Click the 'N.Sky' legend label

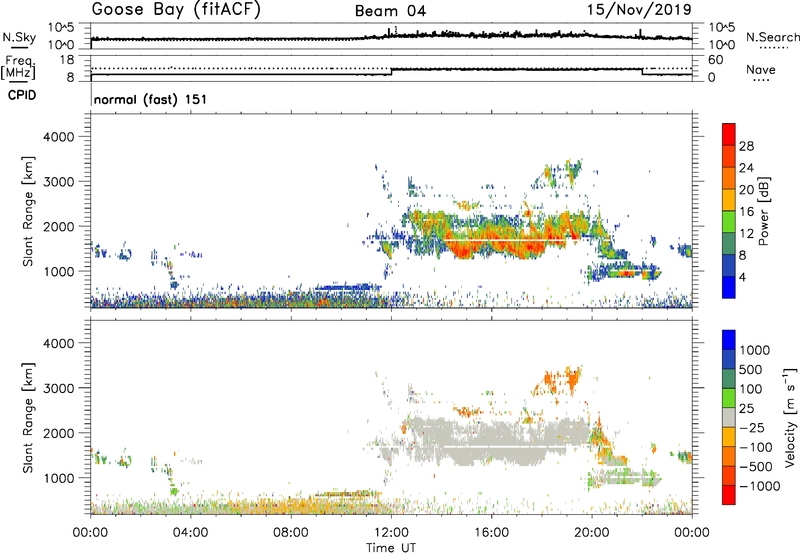[x=19, y=37]
